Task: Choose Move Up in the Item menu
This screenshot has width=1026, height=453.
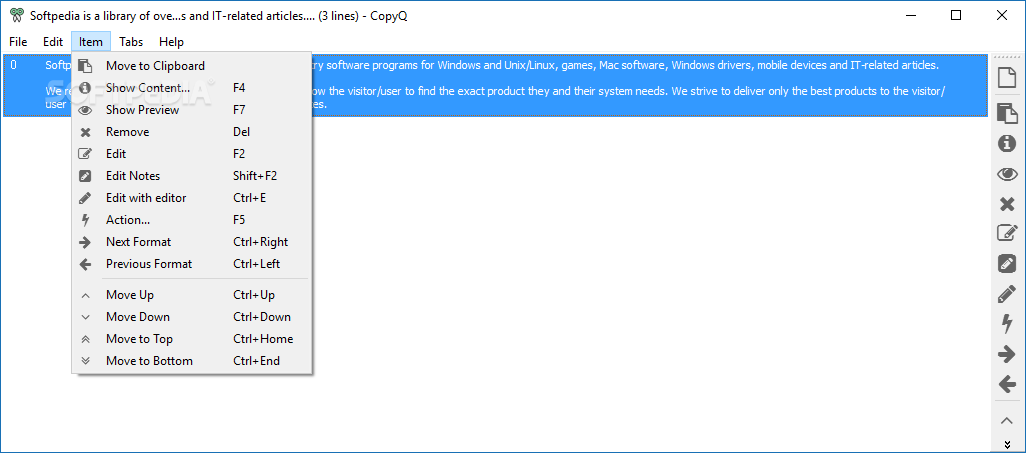Action: (192, 295)
